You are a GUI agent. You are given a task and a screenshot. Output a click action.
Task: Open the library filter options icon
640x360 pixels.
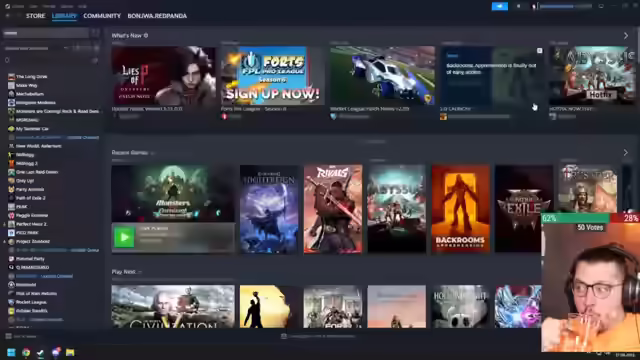point(95,33)
